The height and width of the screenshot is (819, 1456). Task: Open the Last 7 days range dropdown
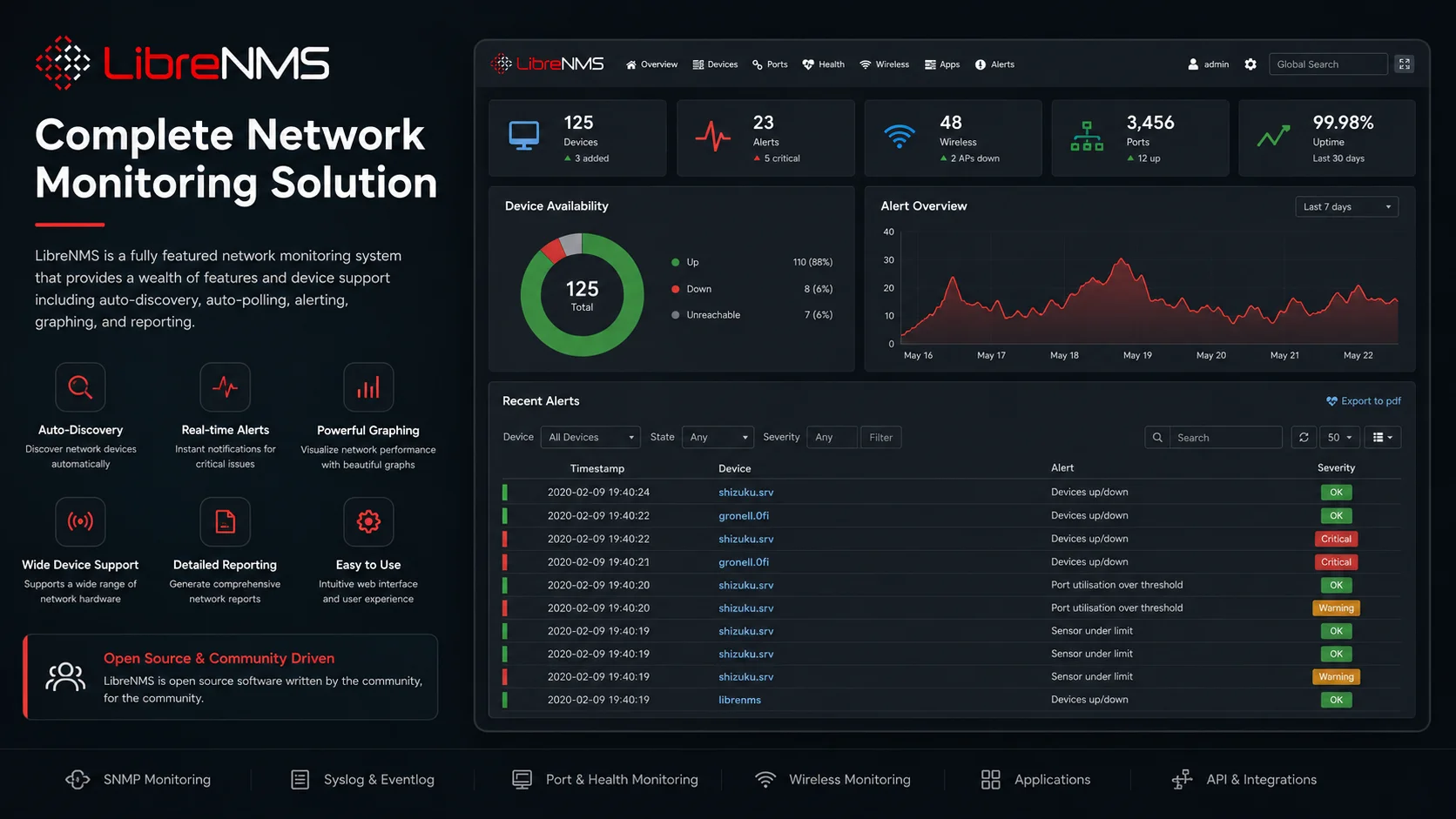[1346, 207]
